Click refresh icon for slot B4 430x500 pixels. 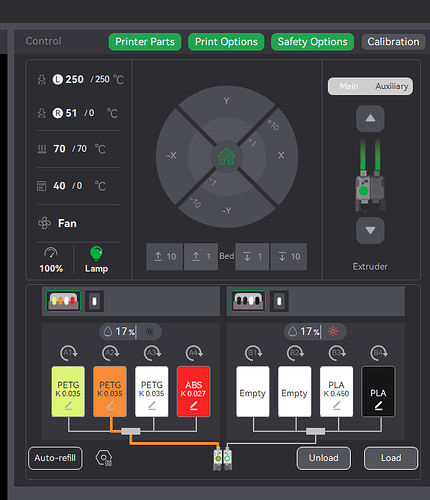(x=379, y=353)
